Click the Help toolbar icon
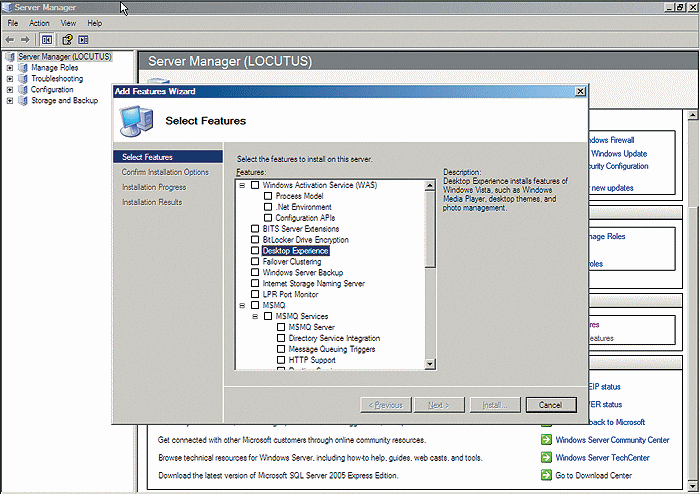The image size is (700, 494). click(67, 40)
